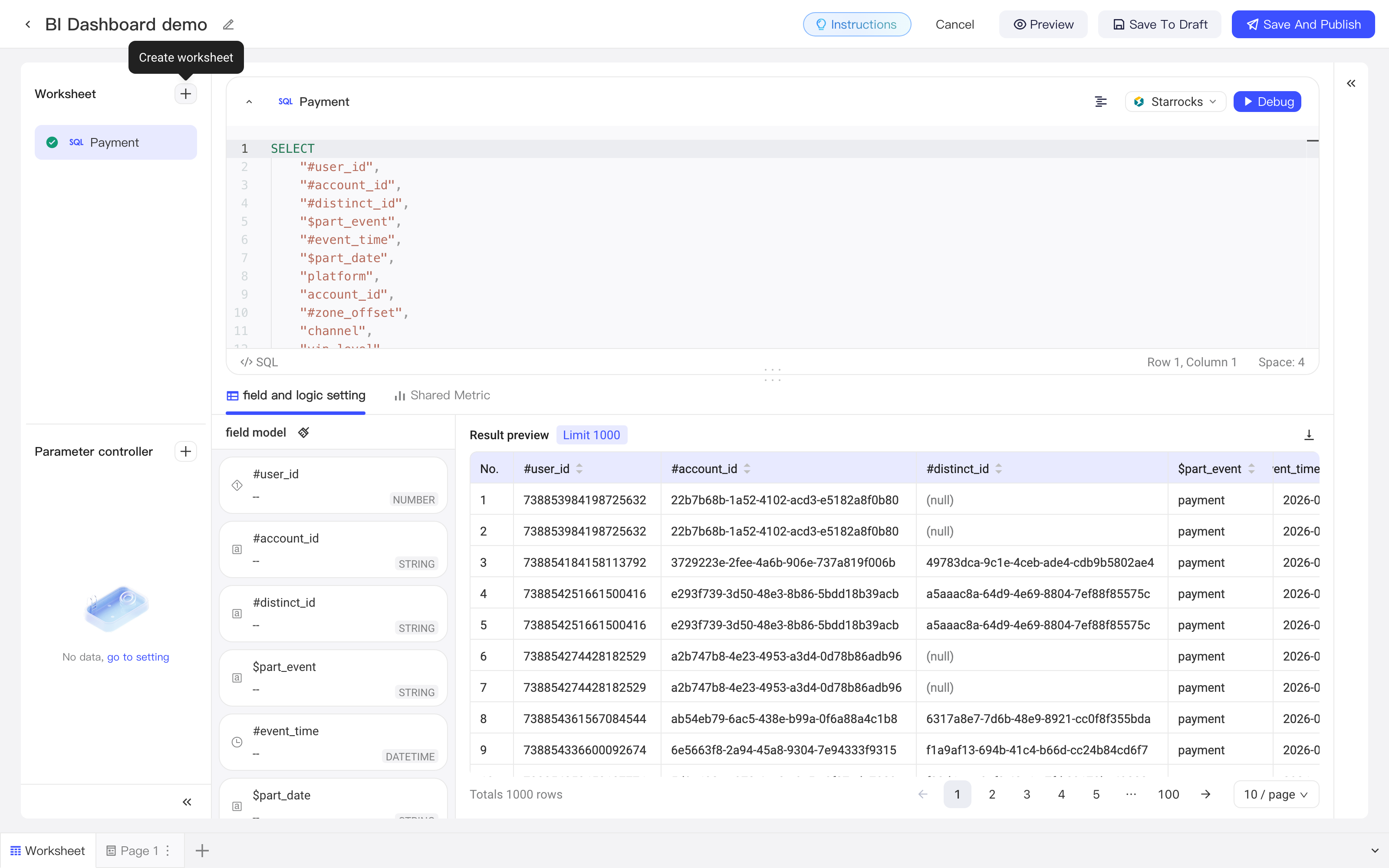Sort by #distinct_id column
This screenshot has width=1389, height=868.
pos(999,469)
